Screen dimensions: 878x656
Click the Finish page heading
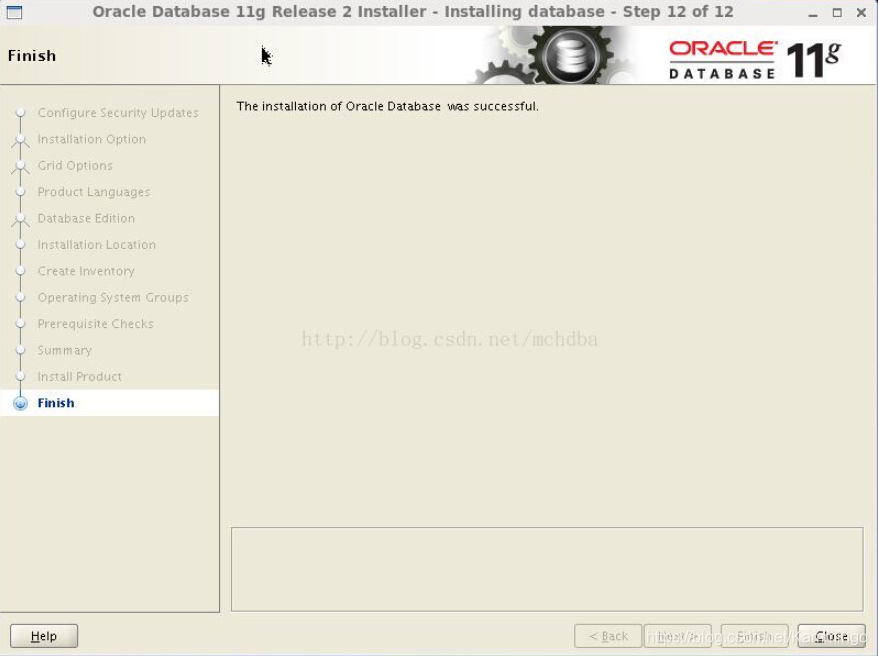click(32, 56)
